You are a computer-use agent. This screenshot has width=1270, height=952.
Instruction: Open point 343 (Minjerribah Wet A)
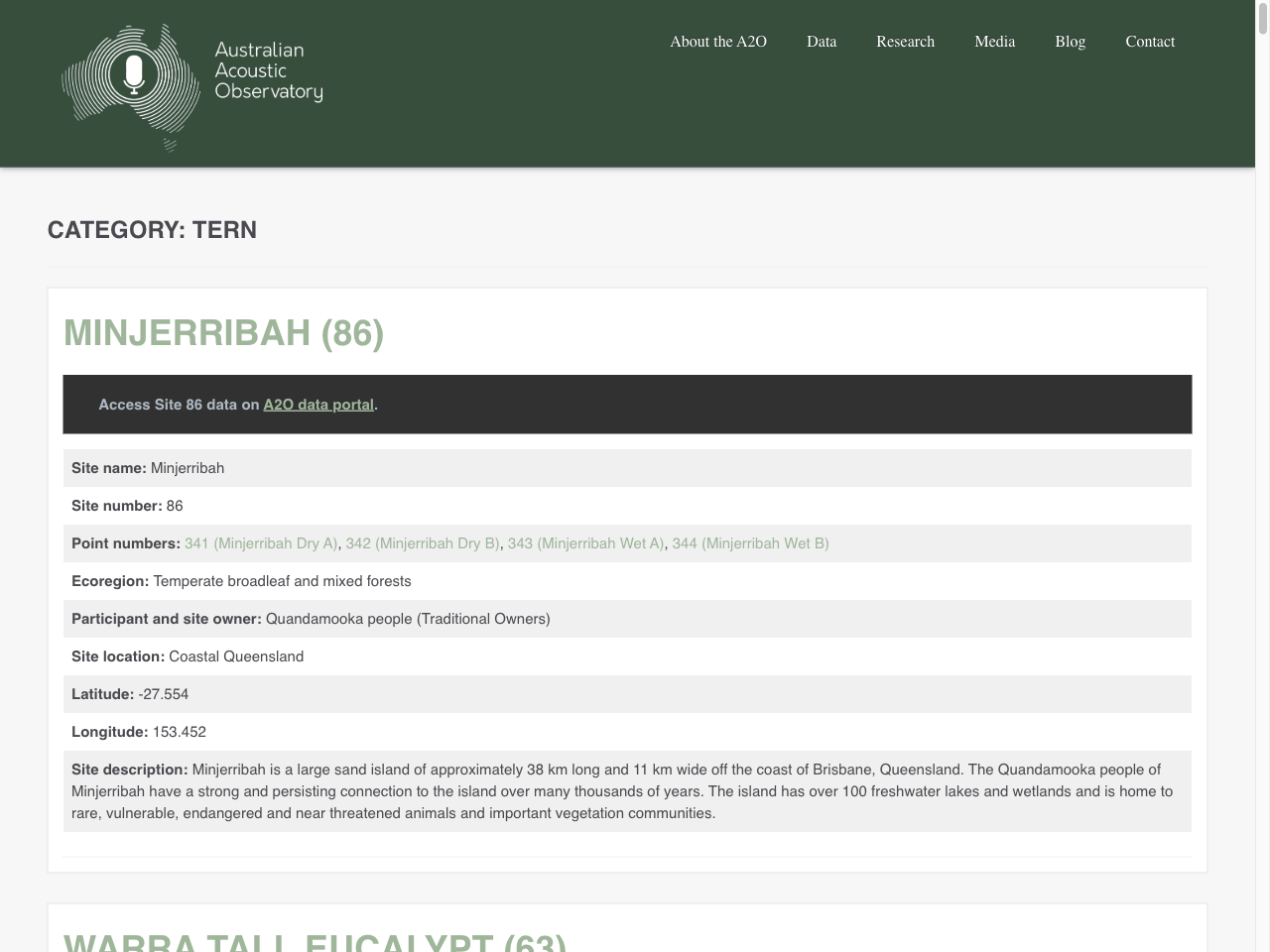coord(585,543)
